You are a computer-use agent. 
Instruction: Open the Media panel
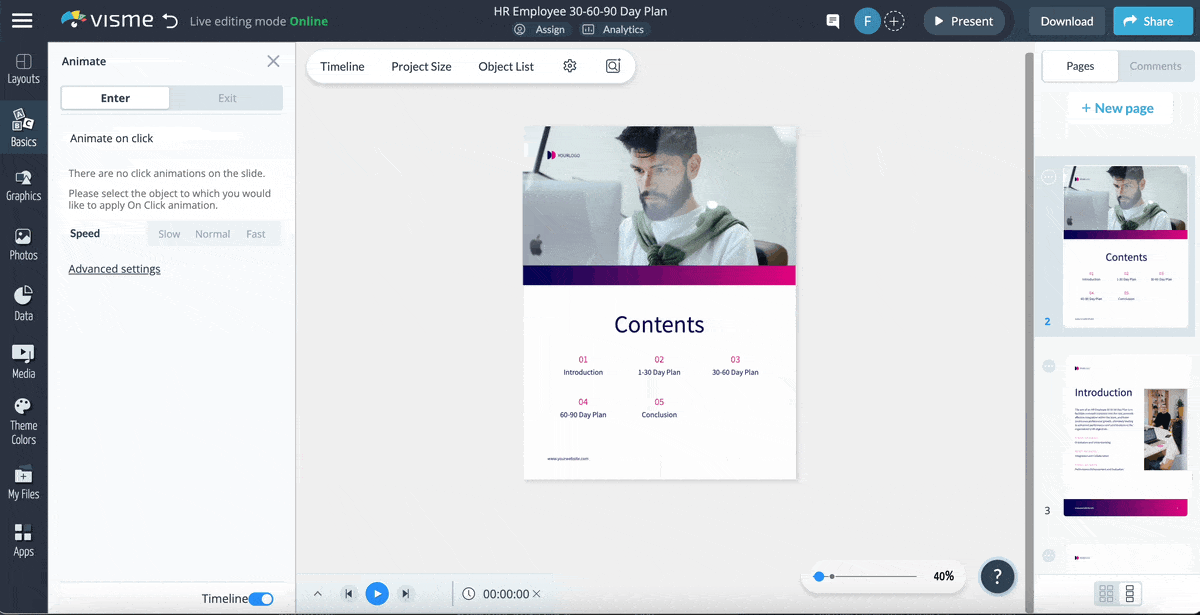pos(23,356)
